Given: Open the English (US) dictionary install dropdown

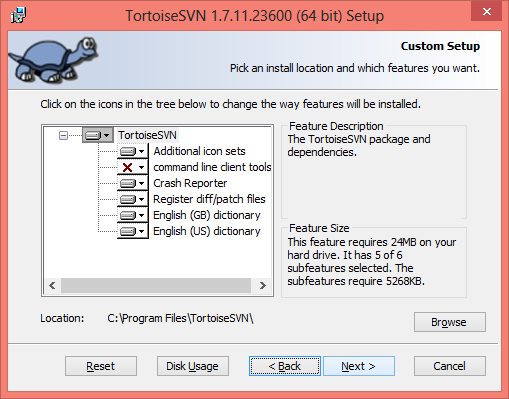Looking at the screenshot, I should pyautogui.click(x=133, y=231).
